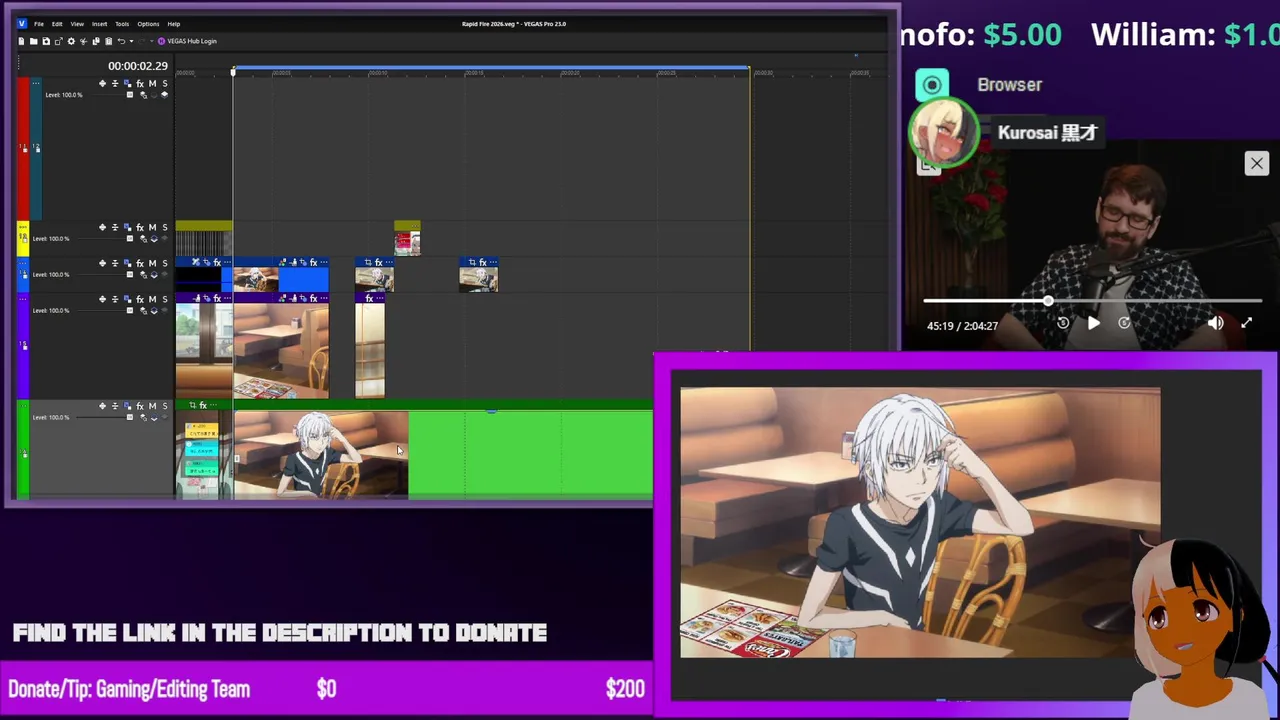Solo the red track
Viewport: 1280px width, 720px height.
[164, 84]
